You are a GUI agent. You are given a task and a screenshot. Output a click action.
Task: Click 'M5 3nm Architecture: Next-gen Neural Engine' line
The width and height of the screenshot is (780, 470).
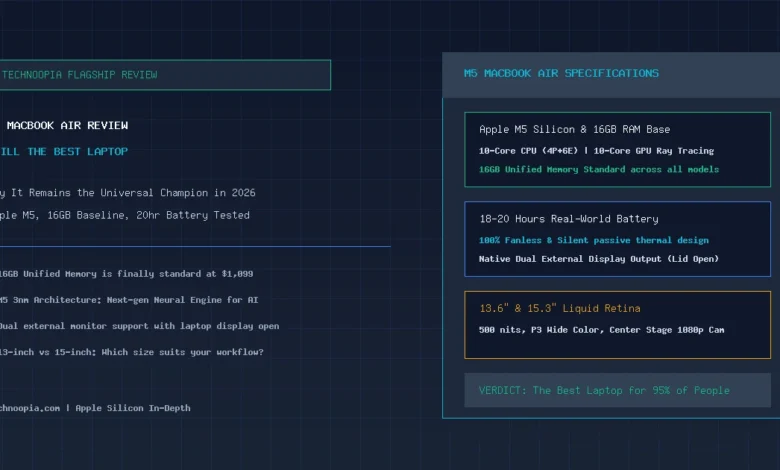pyautogui.click(x=129, y=300)
